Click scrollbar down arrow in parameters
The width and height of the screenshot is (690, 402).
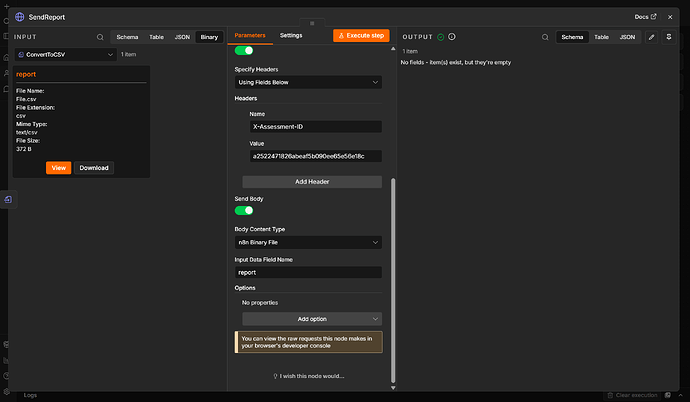pyautogui.click(x=393, y=388)
